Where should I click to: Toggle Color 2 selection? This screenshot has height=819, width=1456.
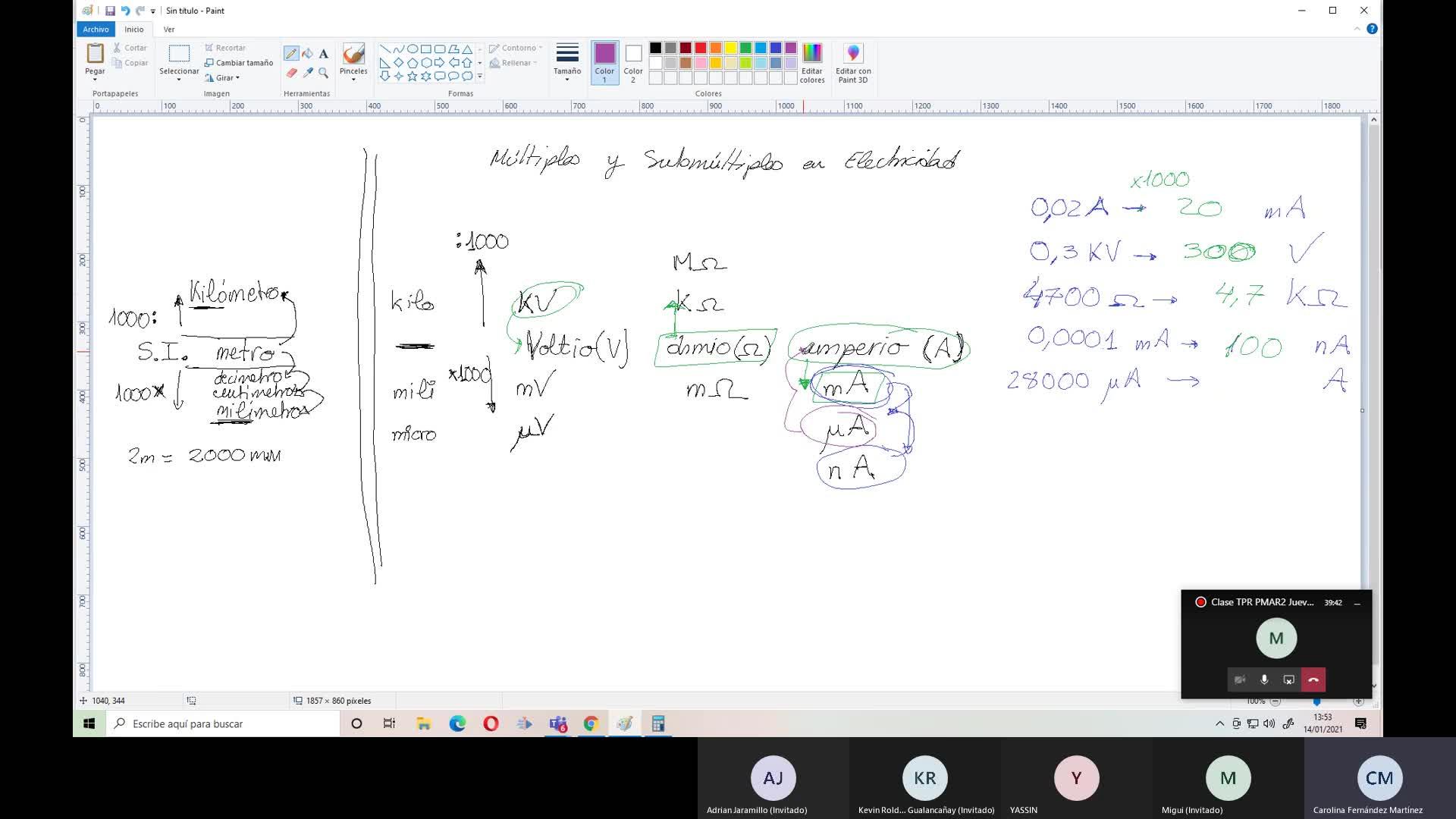tap(633, 63)
